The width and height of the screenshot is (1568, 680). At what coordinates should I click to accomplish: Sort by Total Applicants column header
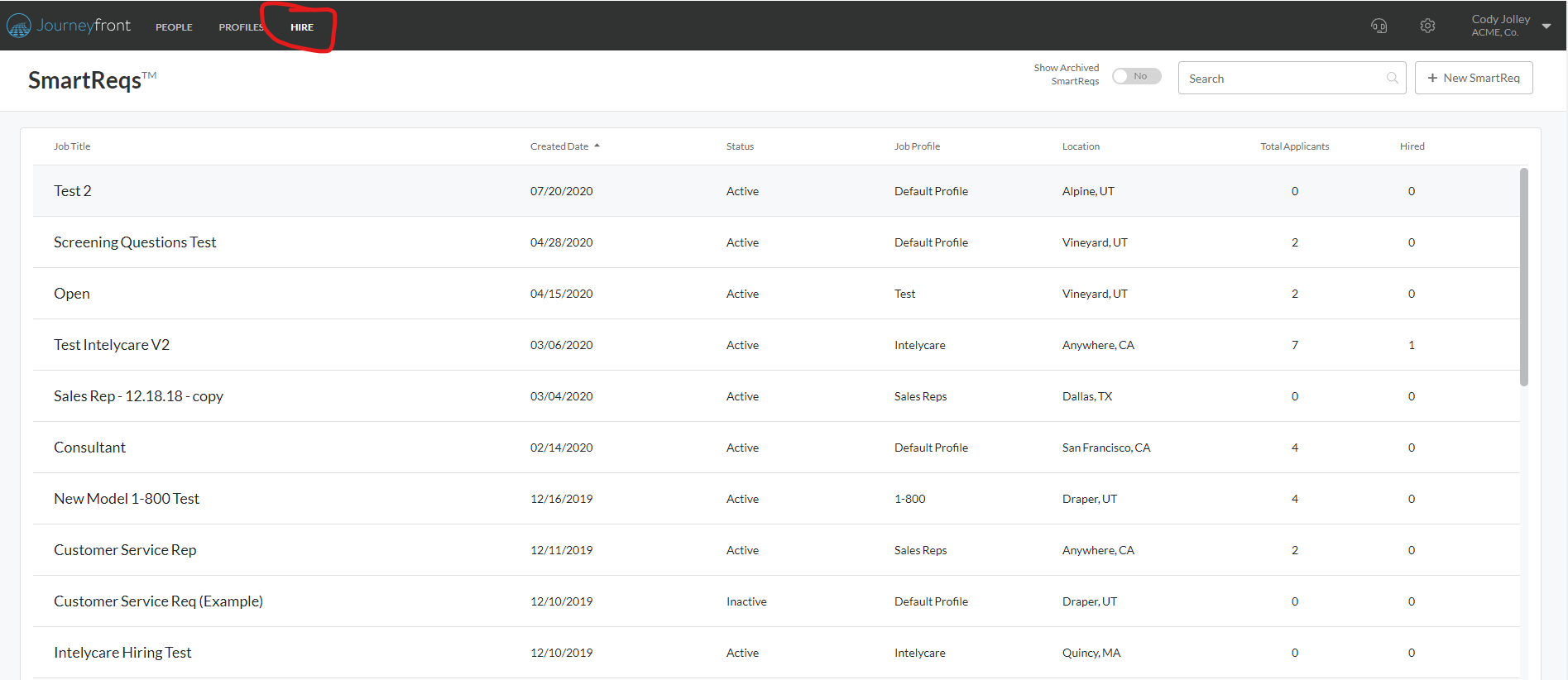1295,146
